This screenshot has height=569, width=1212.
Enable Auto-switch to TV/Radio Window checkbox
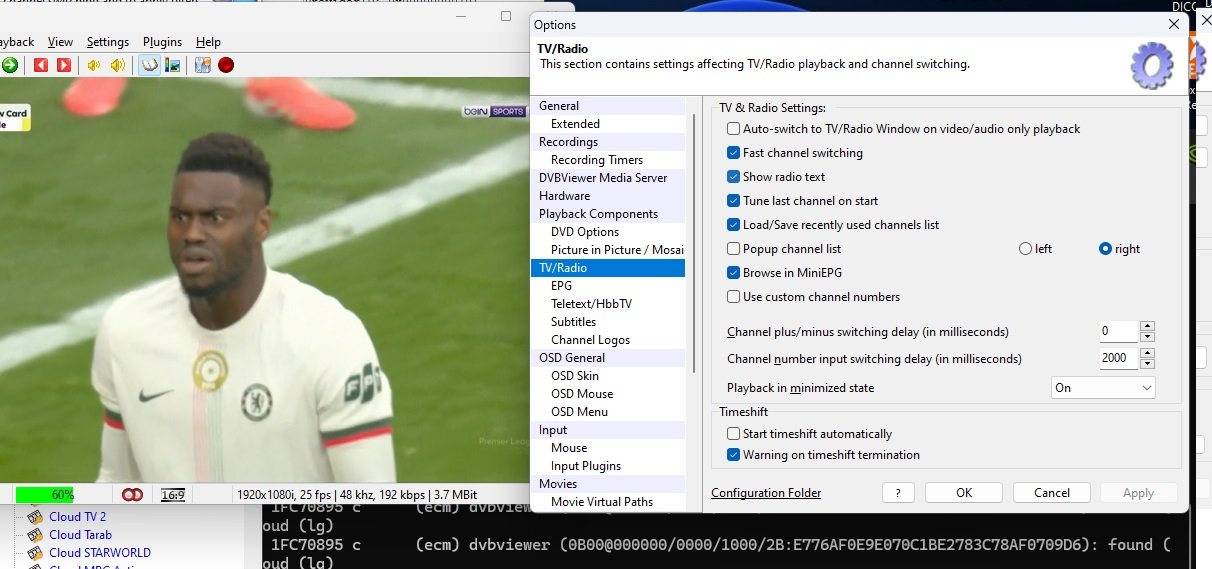pos(734,129)
